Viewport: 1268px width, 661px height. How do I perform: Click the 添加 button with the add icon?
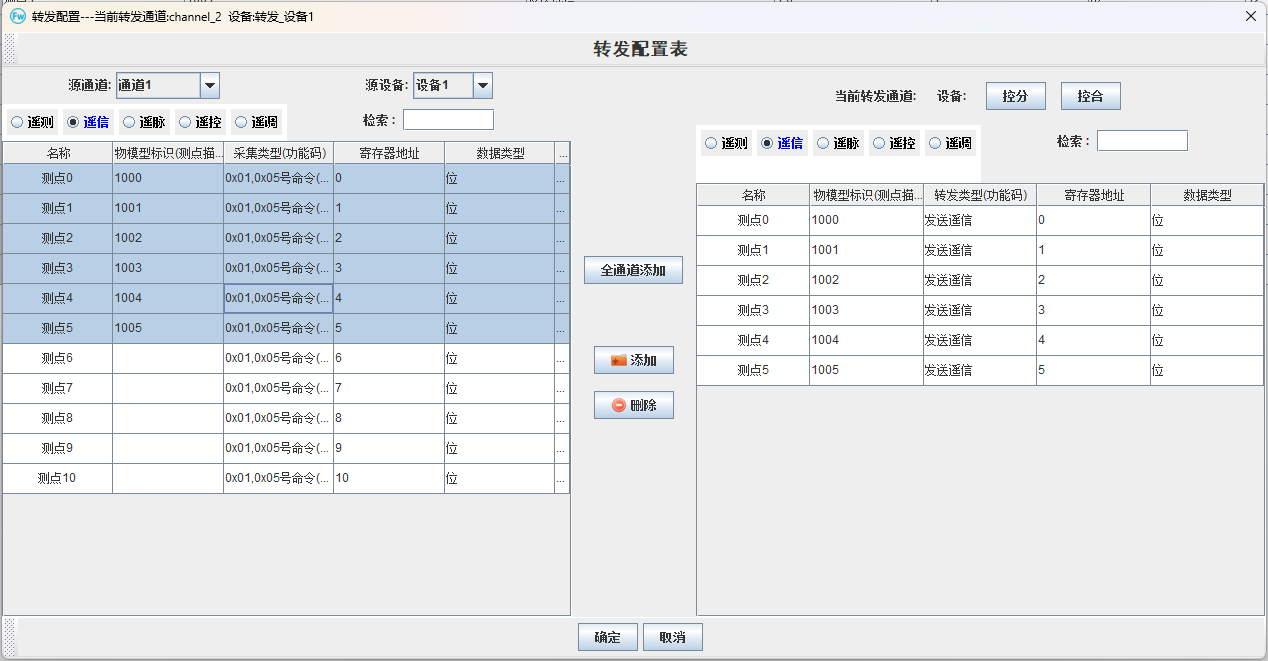(x=633, y=360)
